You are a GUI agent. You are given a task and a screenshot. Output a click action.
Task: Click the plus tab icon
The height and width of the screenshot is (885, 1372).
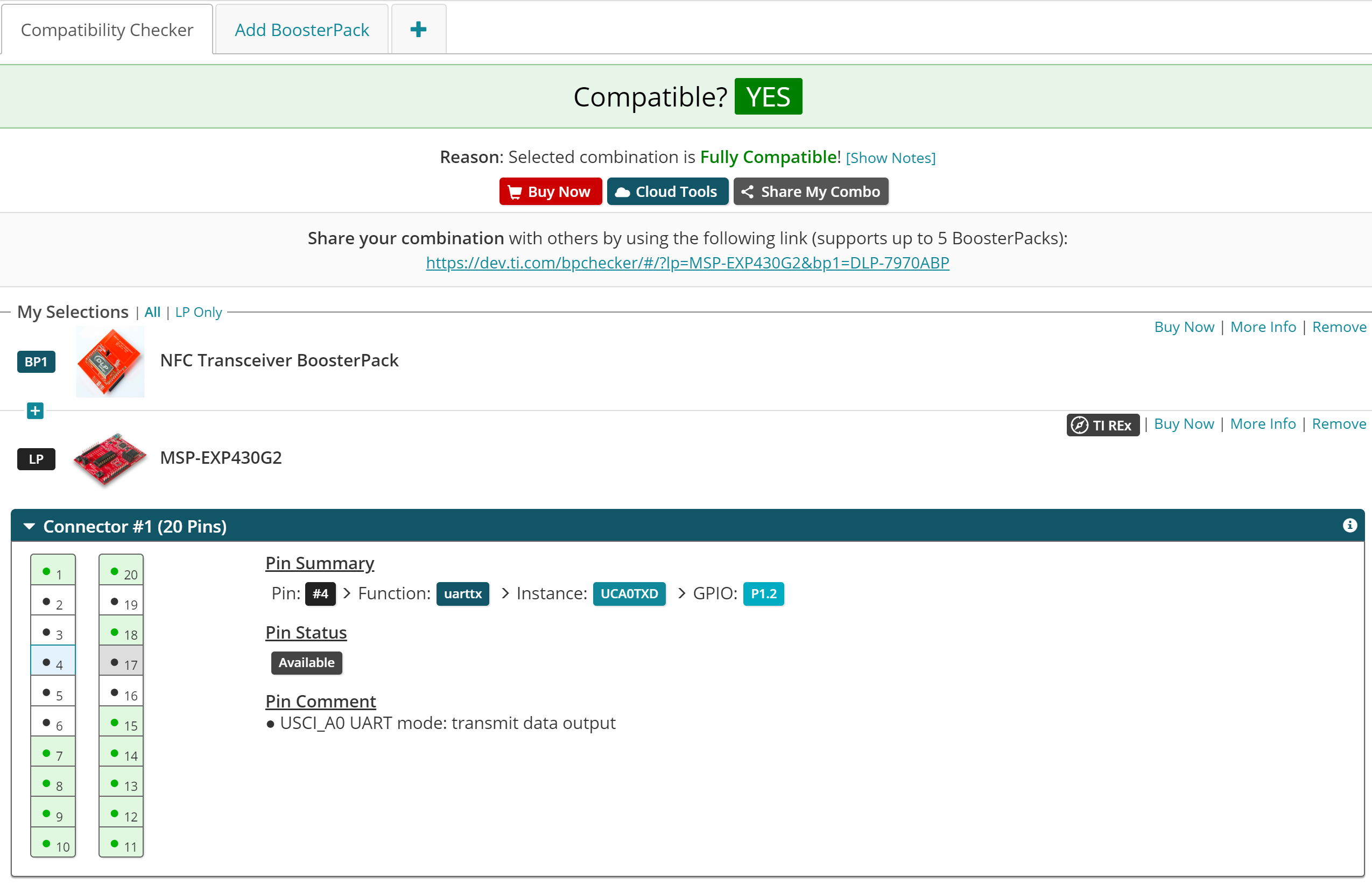pyautogui.click(x=418, y=30)
